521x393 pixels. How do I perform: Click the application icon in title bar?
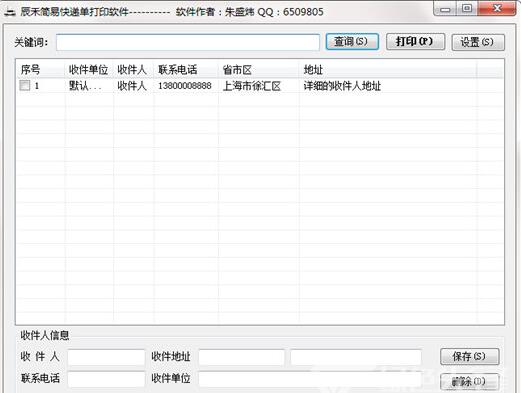(10, 12)
